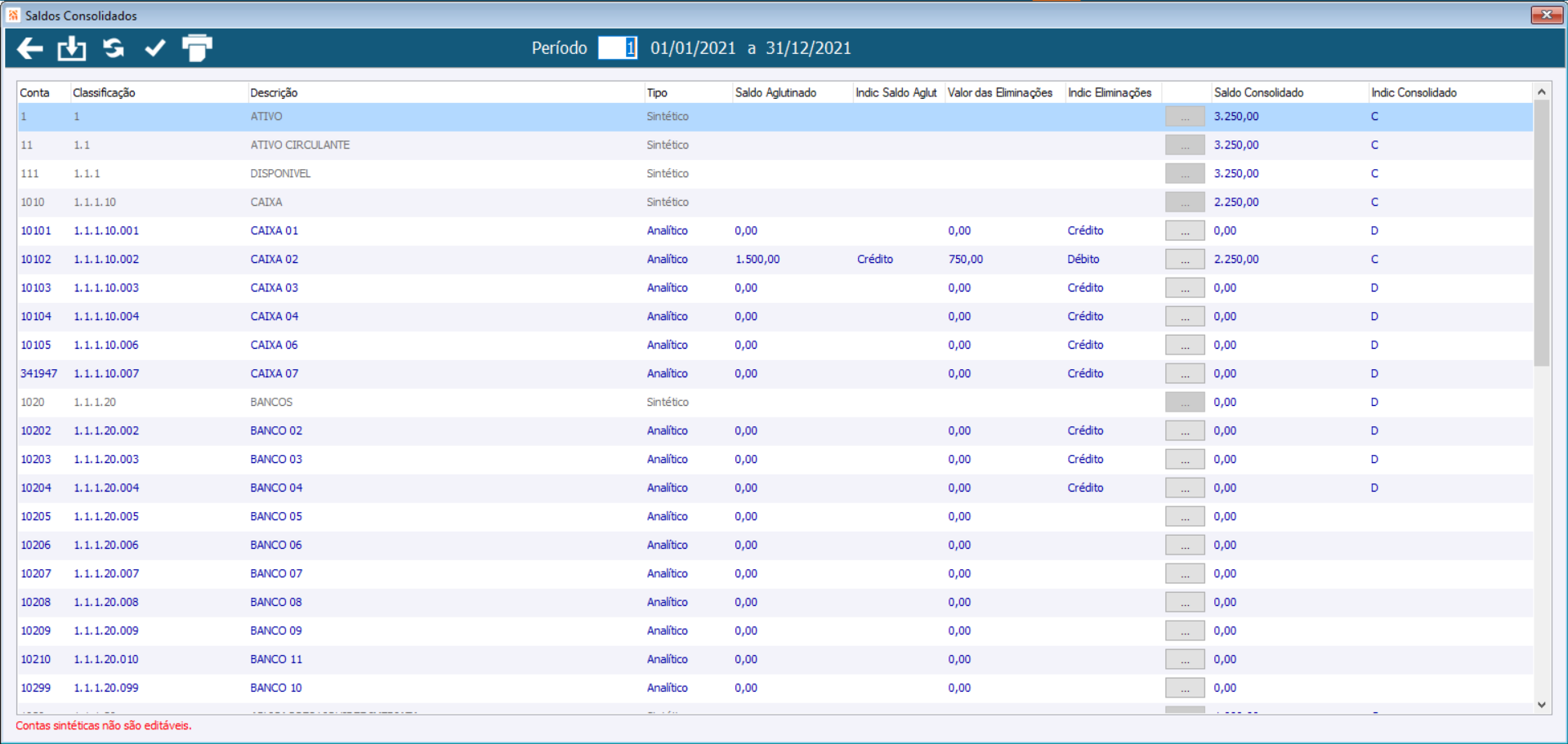This screenshot has height=744, width=1568.
Task: Click the back arrow icon in toolbar
Action: (x=30, y=48)
